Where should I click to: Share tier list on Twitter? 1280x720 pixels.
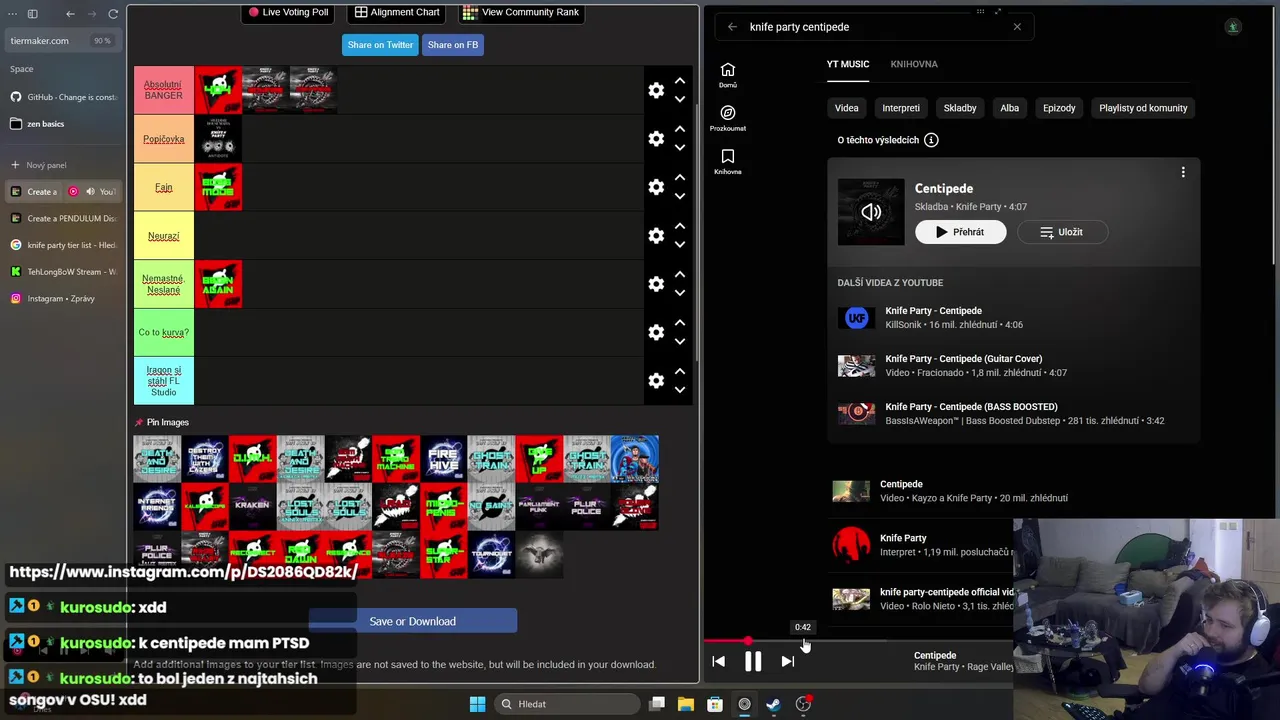[x=380, y=45]
